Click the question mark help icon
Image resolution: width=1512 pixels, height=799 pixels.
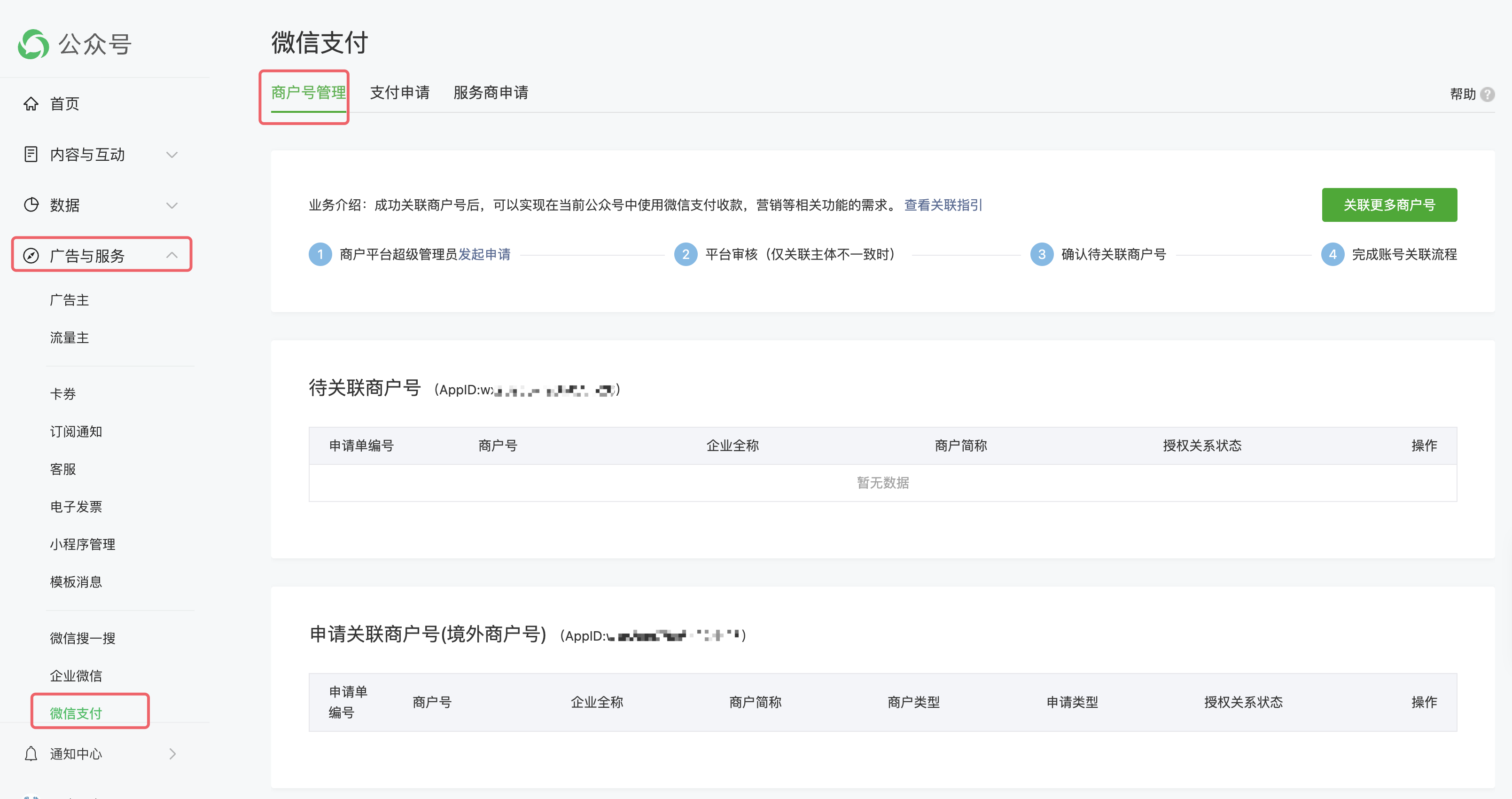tap(1488, 94)
